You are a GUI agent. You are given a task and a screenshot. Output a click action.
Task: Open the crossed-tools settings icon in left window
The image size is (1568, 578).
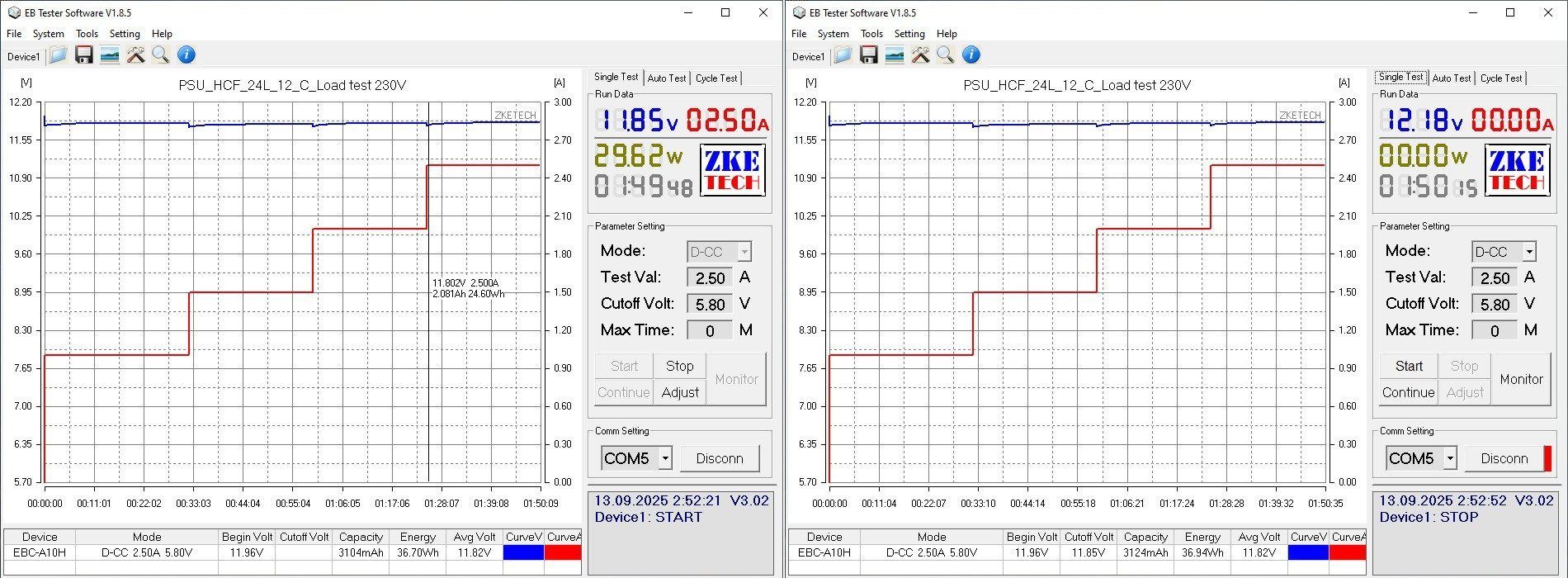tap(135, 55)
